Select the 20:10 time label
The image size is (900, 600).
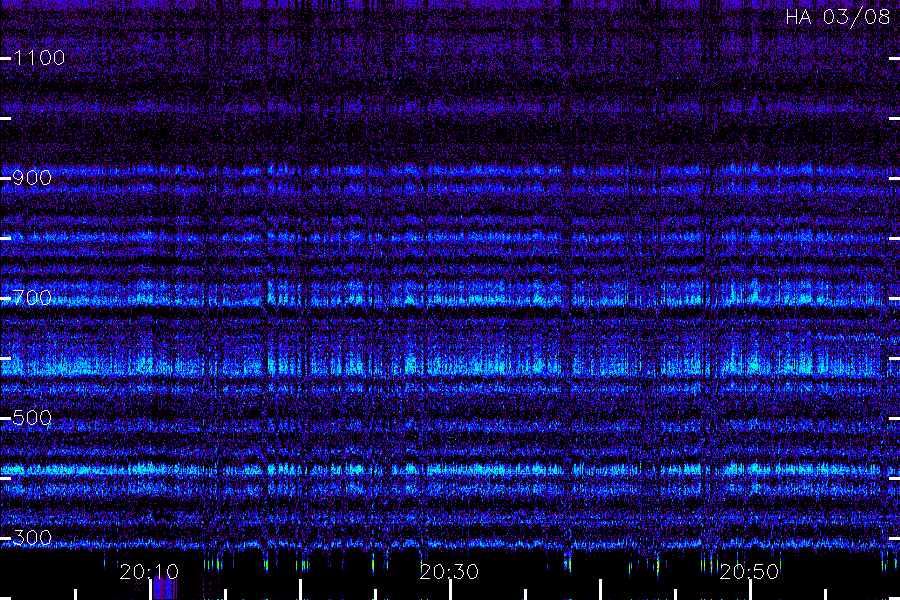pyautogui.click(x=149, y=572)
